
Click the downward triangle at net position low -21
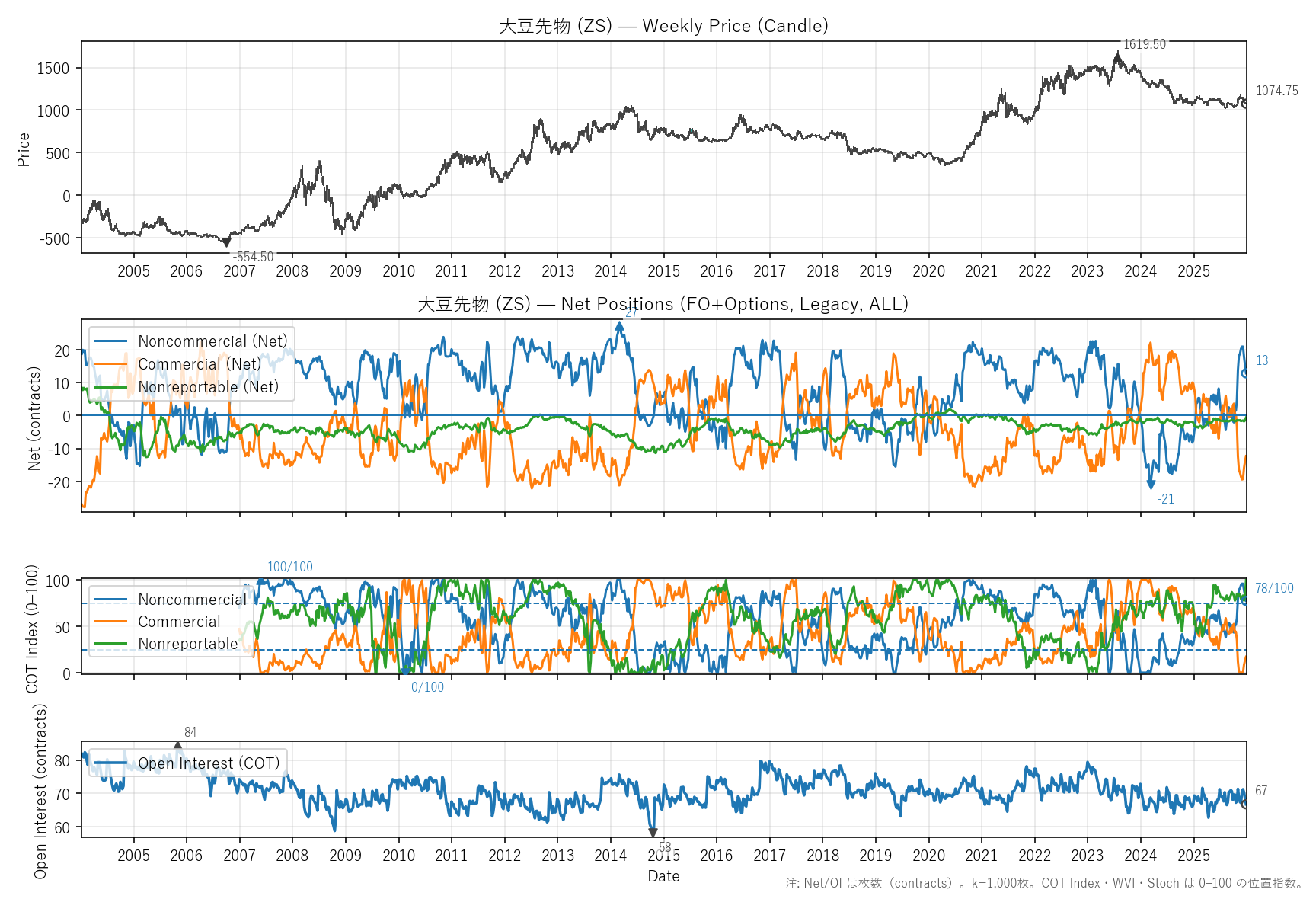(x=1151, y=485)
